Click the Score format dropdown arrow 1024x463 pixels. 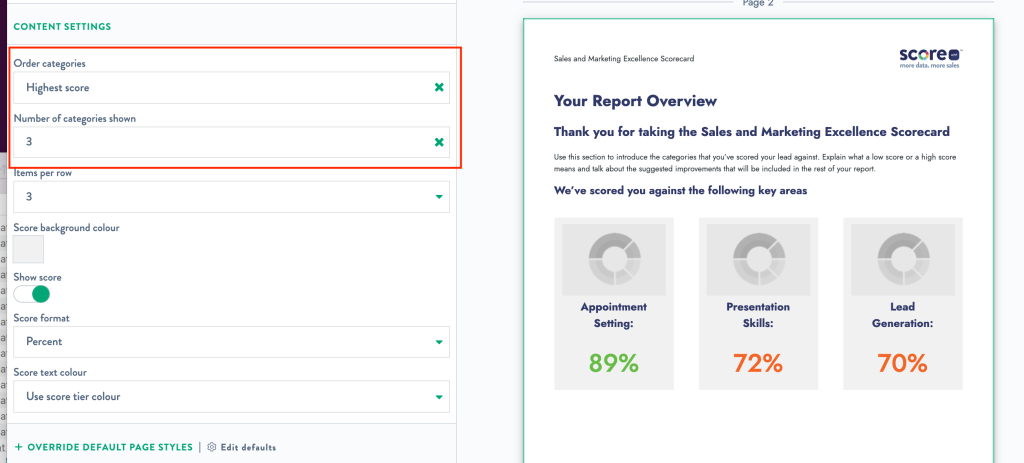439,342
